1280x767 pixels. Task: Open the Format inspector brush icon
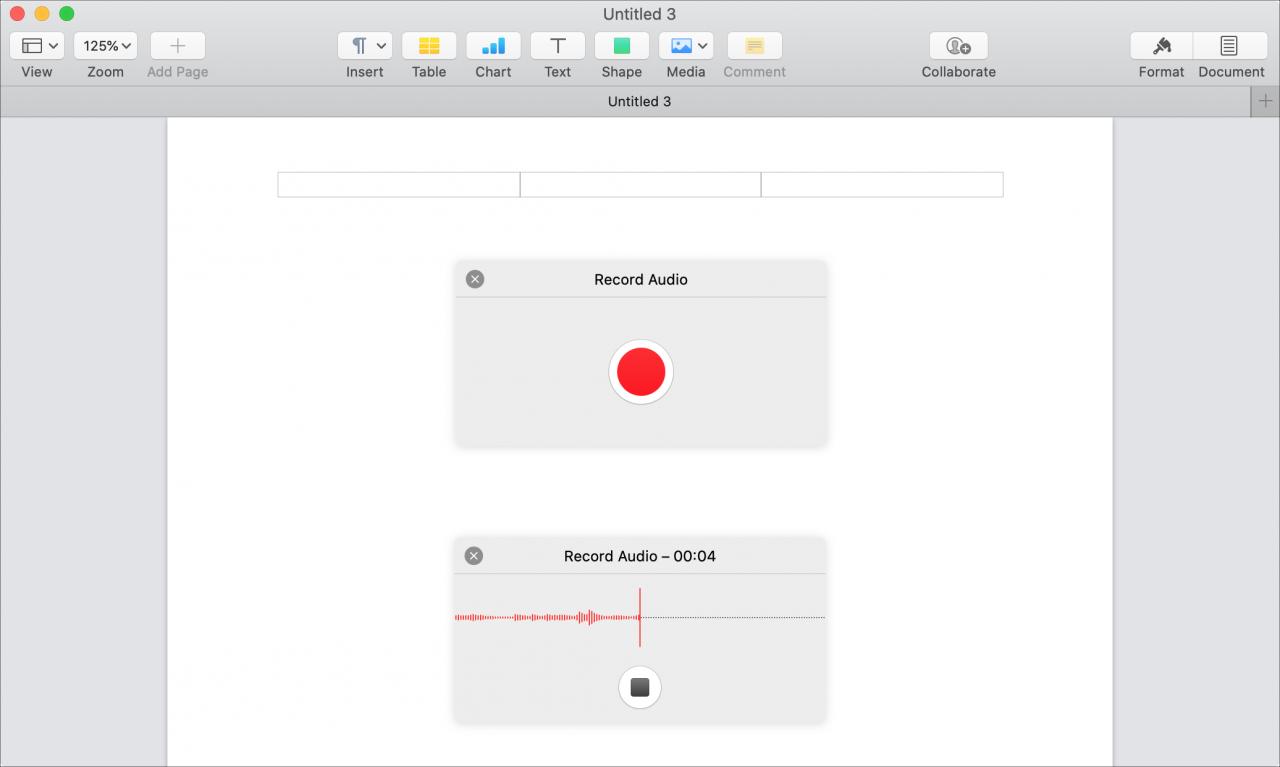click(x=1161, y=46)
